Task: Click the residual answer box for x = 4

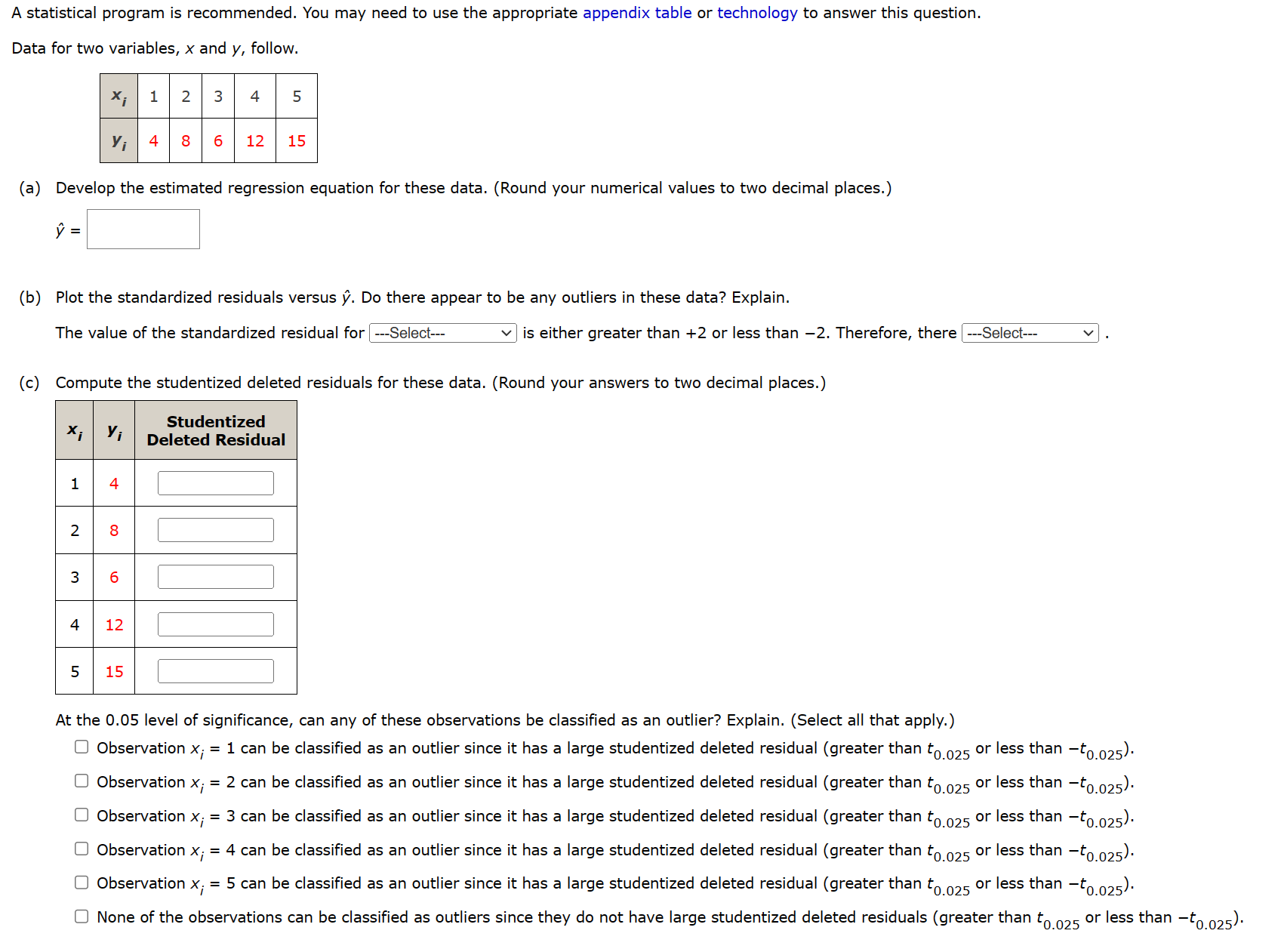Action: pyautogui.click(x=215, y=624)
